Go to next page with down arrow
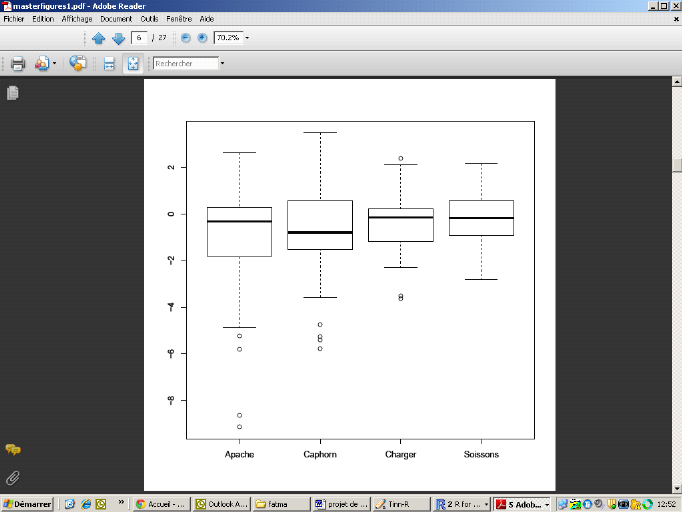682x512 pixels. (x=118, y=38)
